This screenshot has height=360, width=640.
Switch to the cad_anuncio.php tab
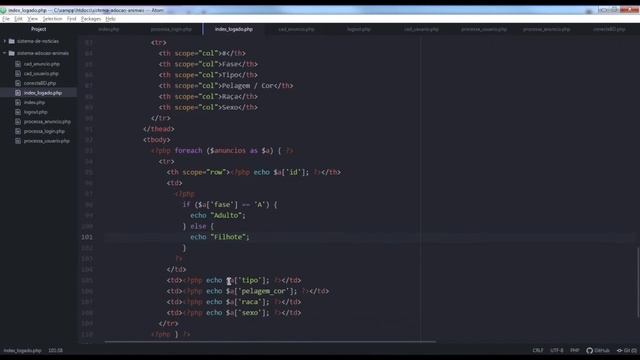click(x=296, y=29)
